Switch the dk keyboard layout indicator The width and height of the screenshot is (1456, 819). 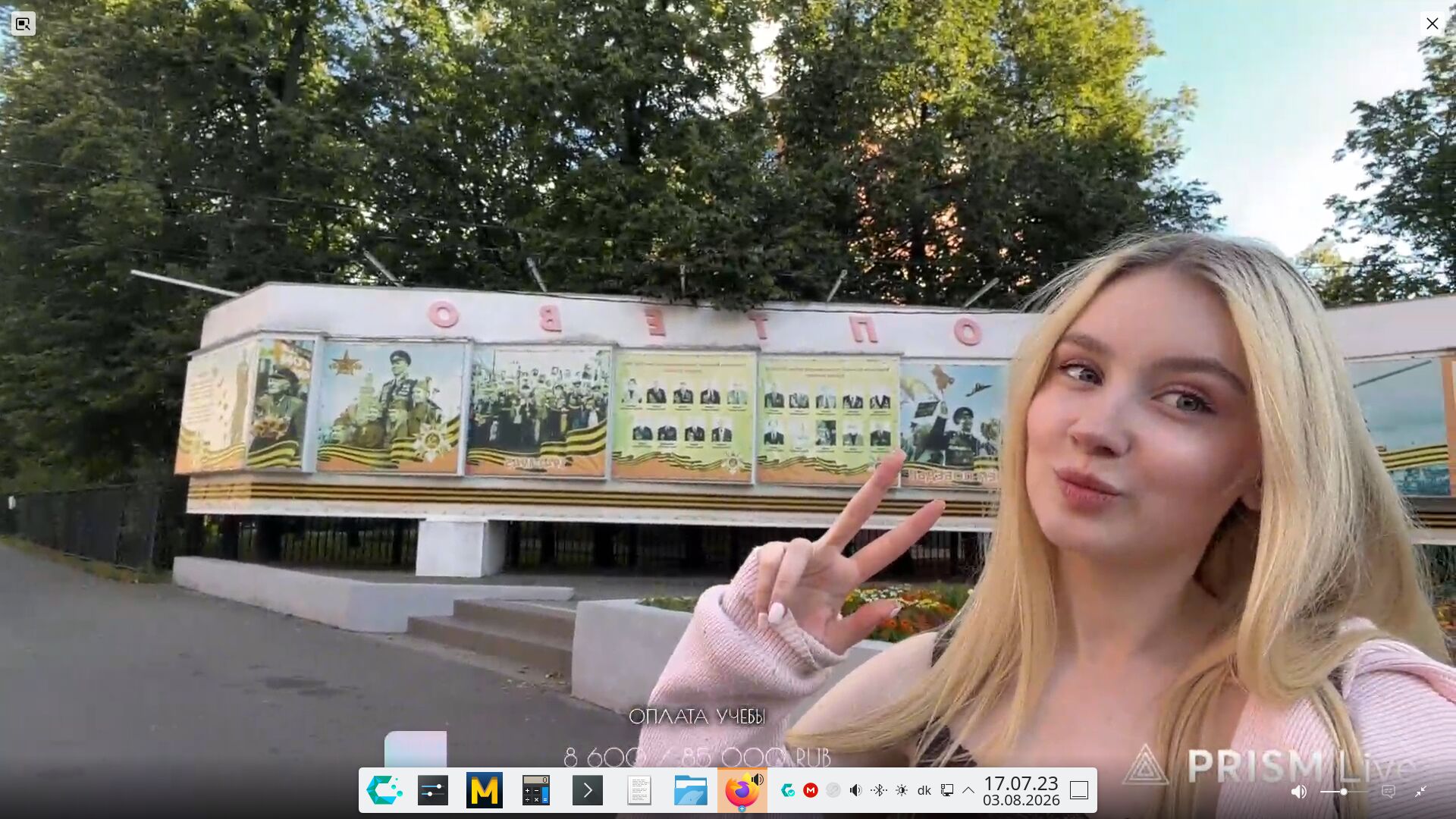[x=924, y=790]
